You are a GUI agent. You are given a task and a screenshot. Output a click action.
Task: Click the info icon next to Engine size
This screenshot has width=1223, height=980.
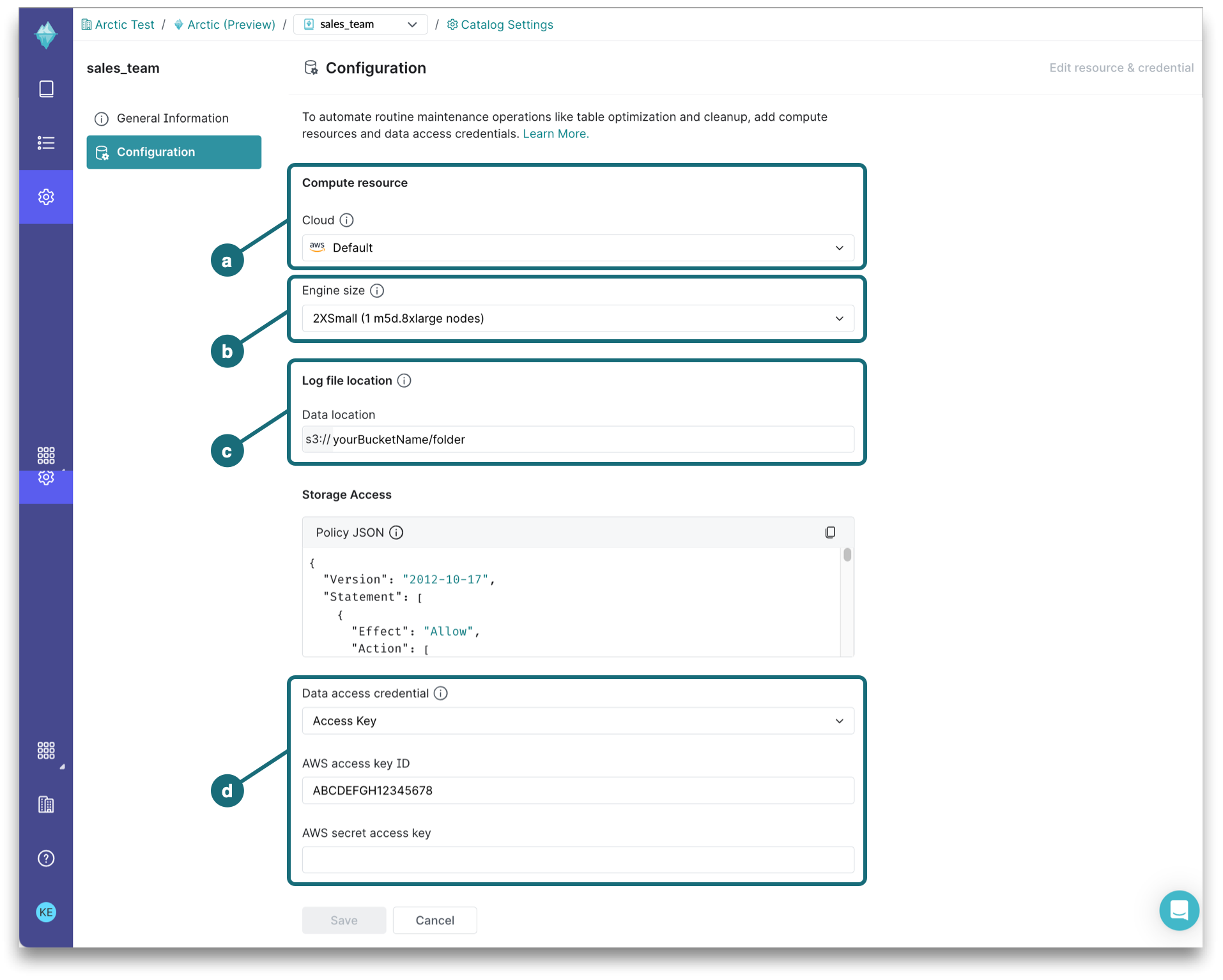coord(377,290)
